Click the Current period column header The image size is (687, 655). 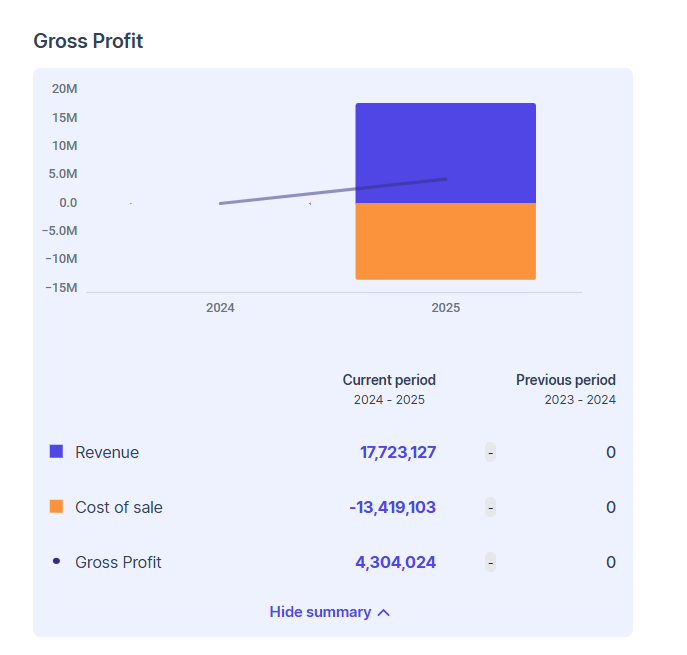389,380
